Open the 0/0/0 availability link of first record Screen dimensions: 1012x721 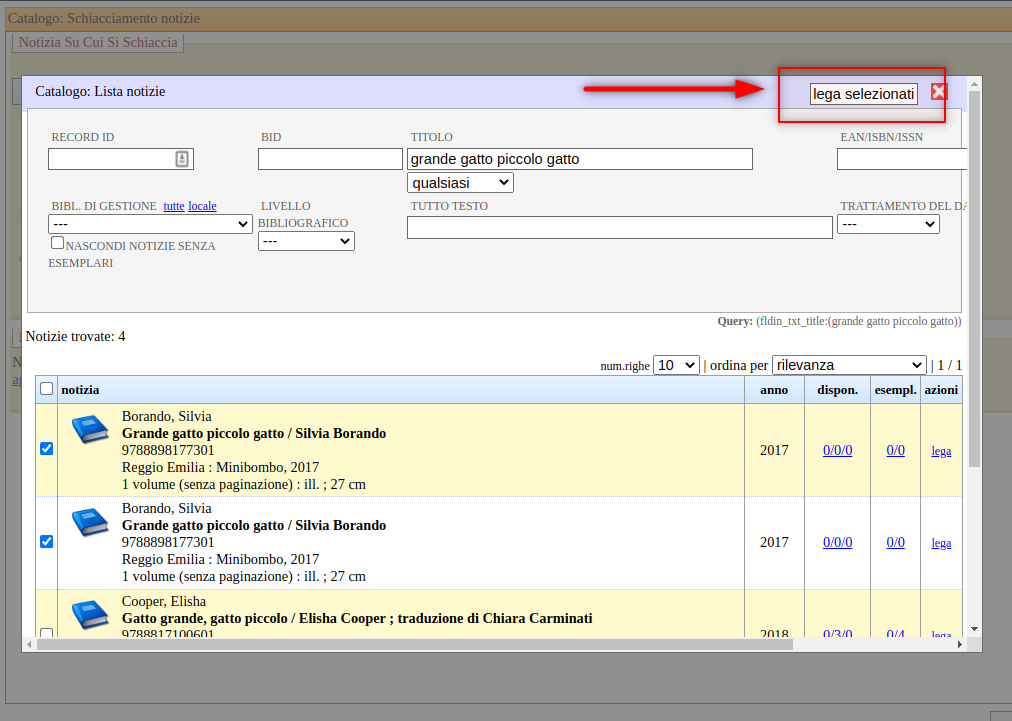(x=837, y=450)
